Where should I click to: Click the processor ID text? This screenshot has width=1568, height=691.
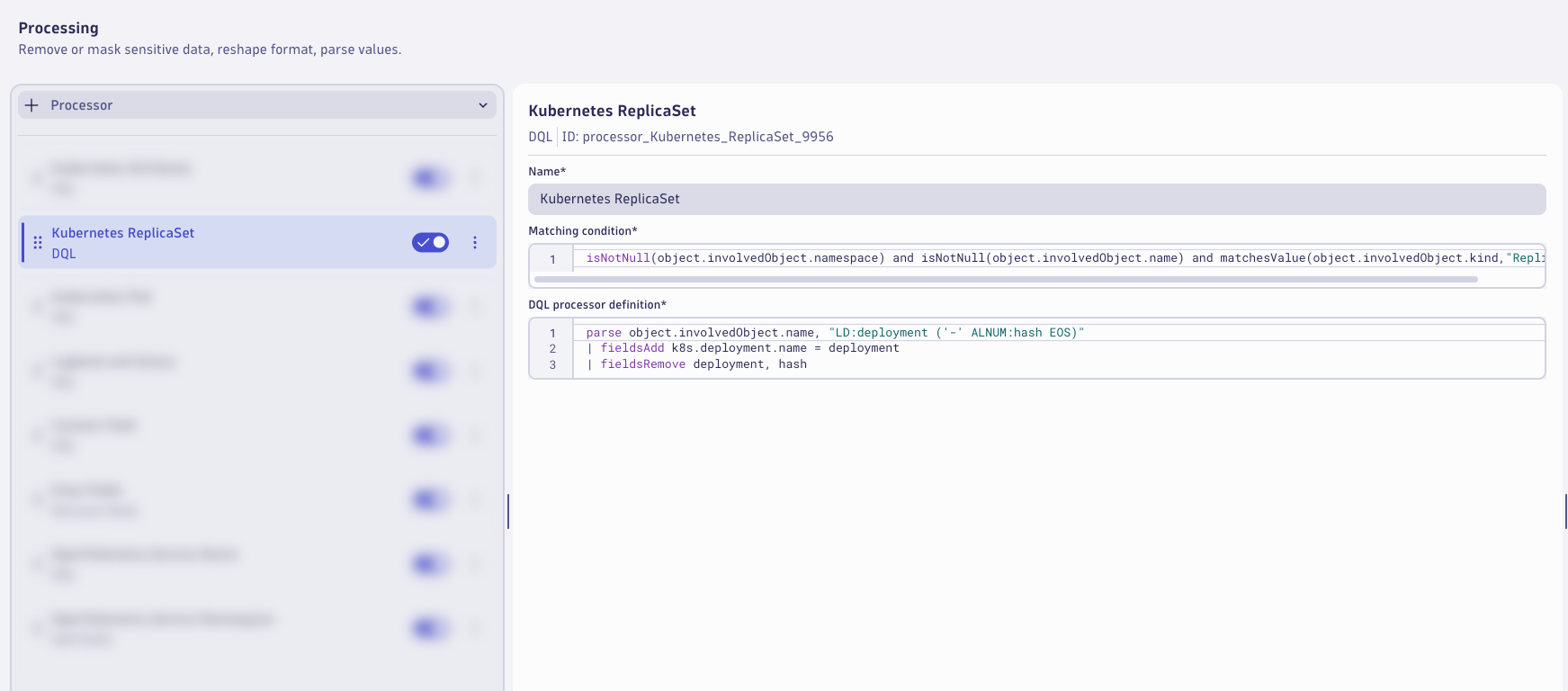click(x=697, y=137)
